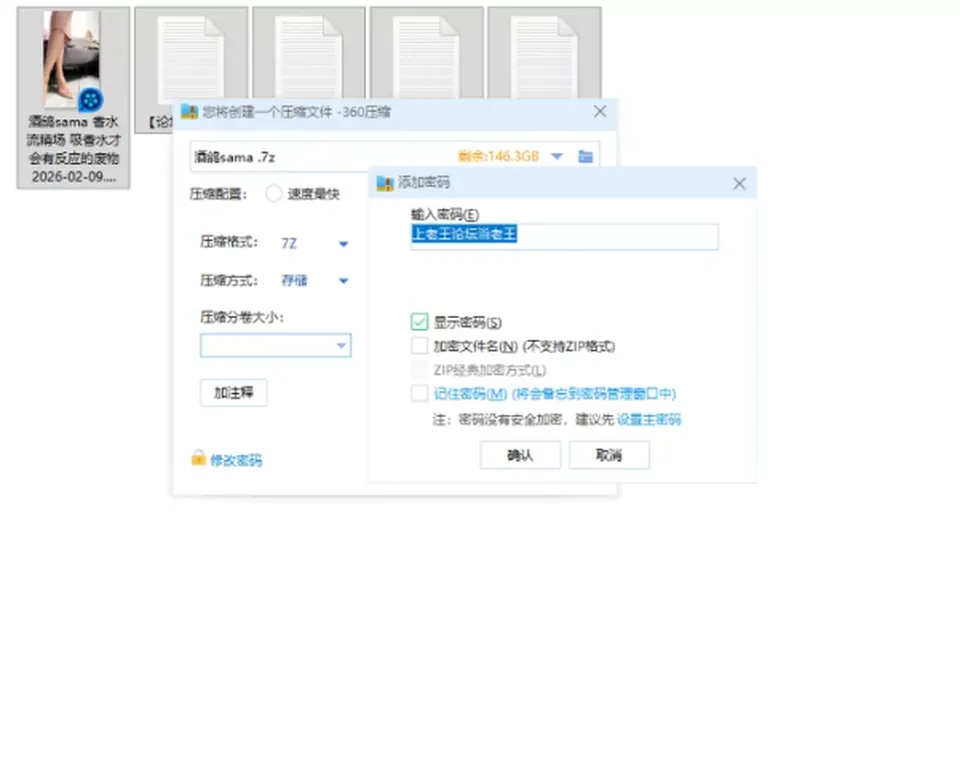This screenshot has width=960, height=768.
Task: Open the 修改密码 link
Action: tap(236, 461)
